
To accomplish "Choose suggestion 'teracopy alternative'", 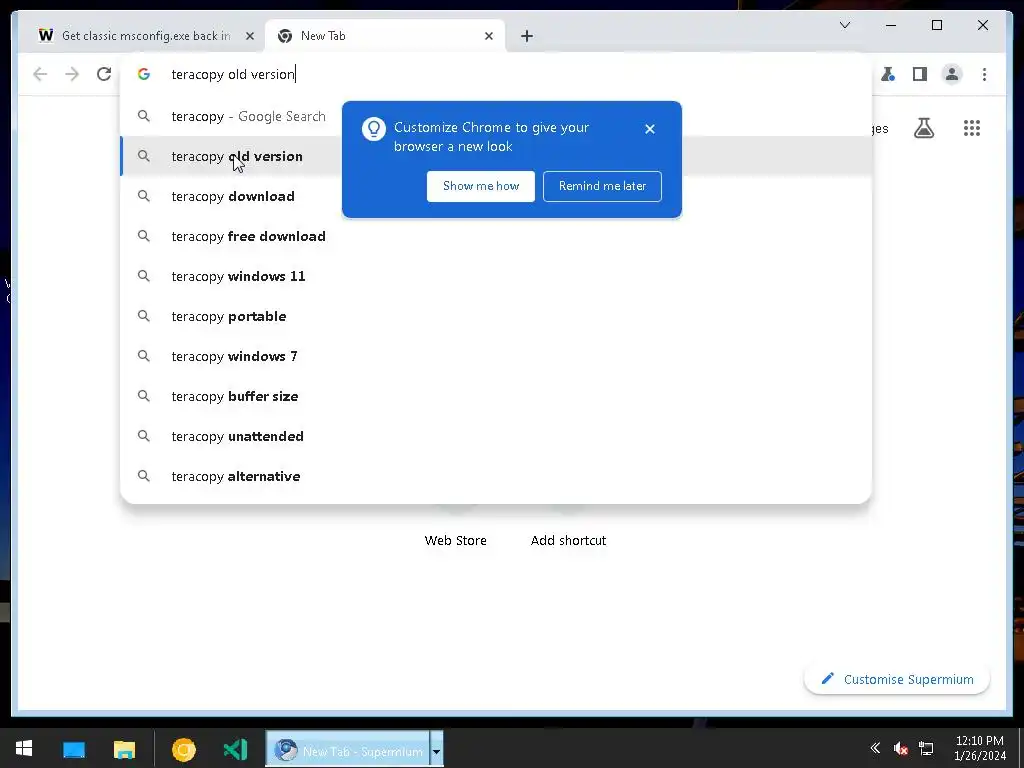I will pos(496,476).
